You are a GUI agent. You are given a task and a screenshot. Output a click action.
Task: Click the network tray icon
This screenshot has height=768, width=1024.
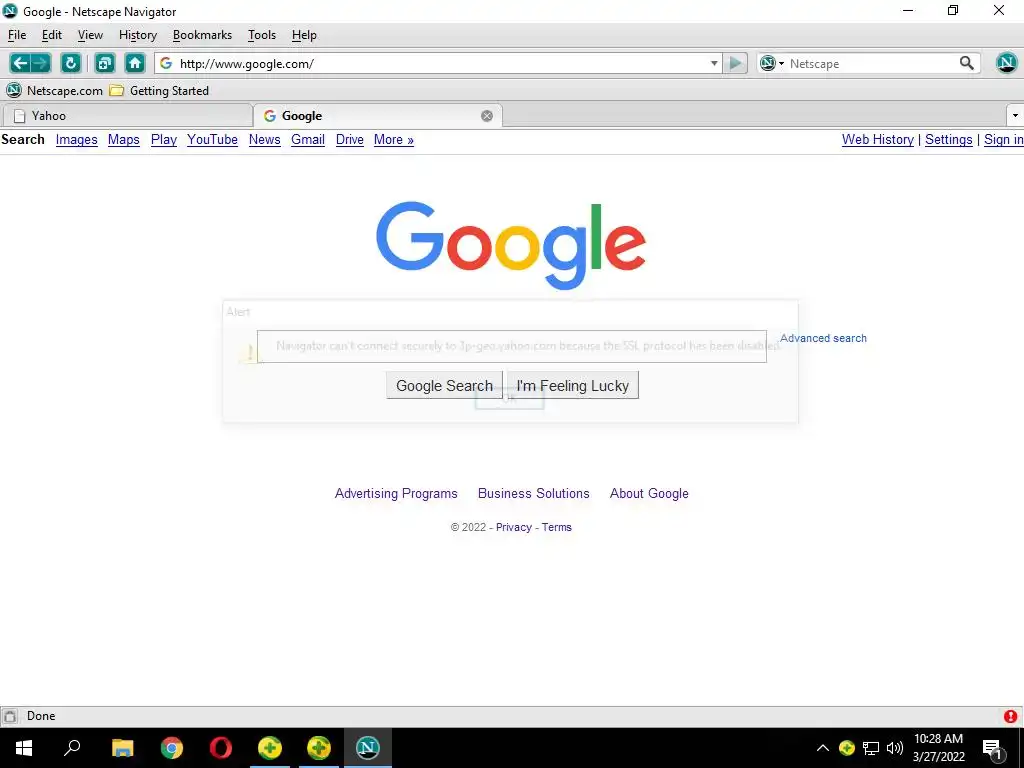871,748
